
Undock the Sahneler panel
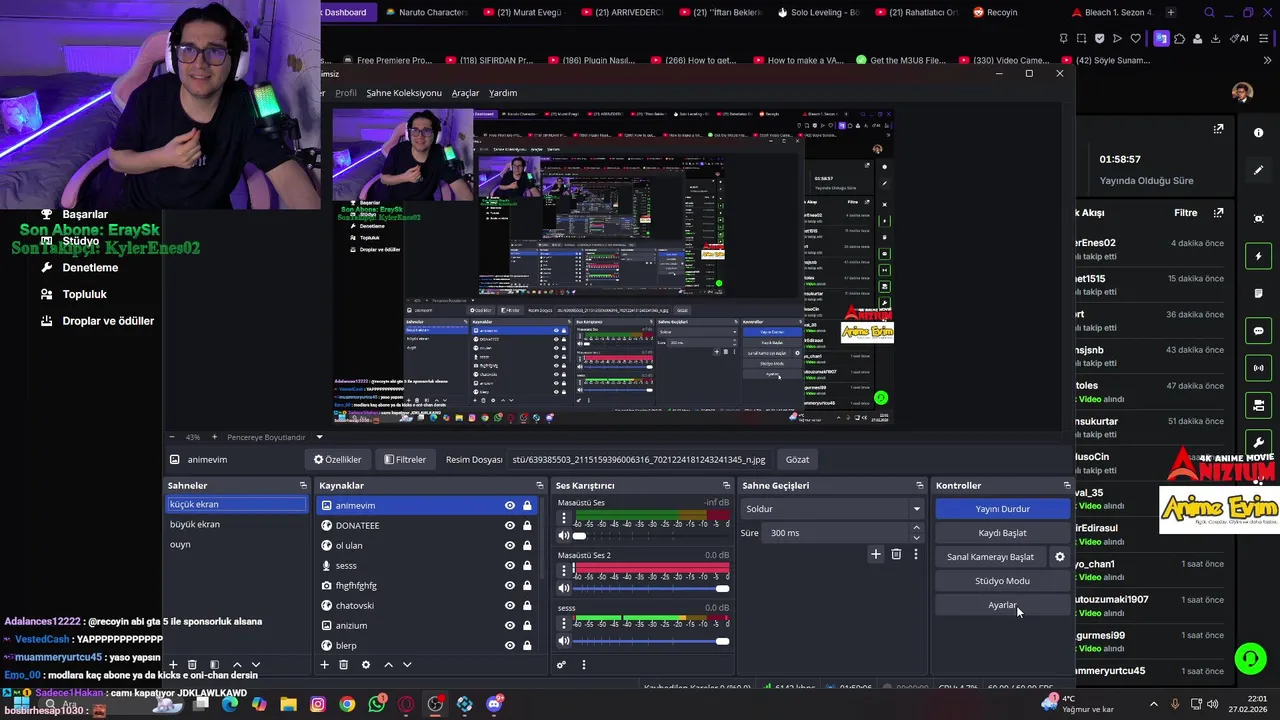(x=303, y=486)
